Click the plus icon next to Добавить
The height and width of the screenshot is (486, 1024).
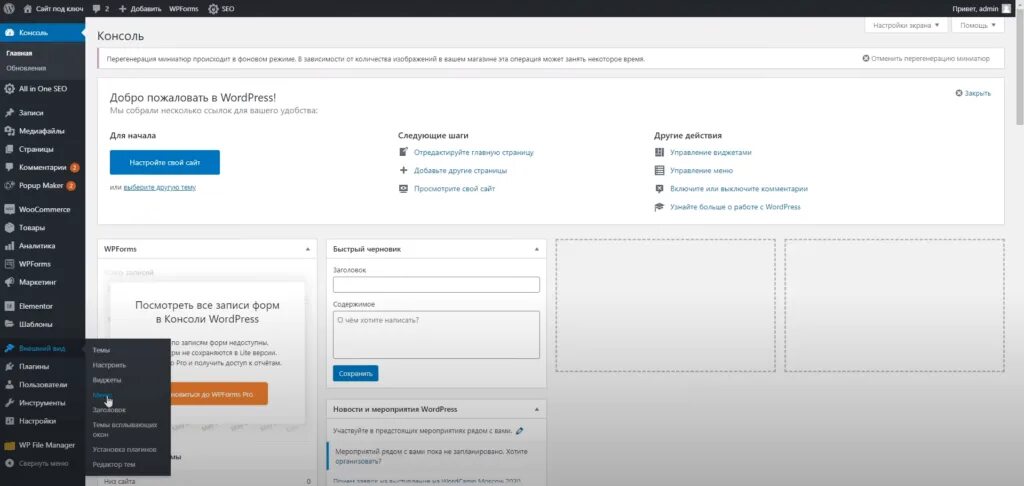pyautogui.click(x=122, y=10)
